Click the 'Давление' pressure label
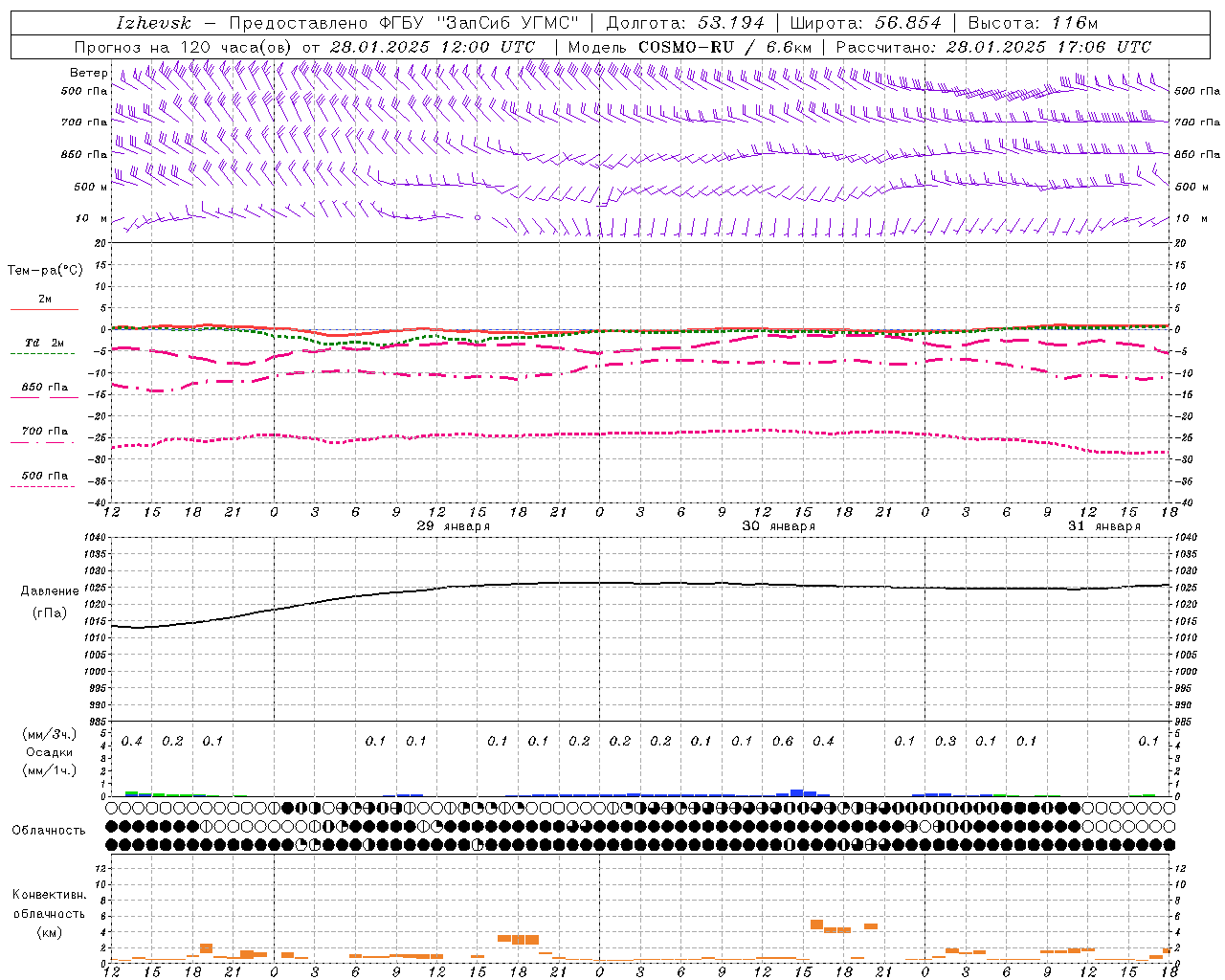The image size is (1225, 980). coord(50,591)
